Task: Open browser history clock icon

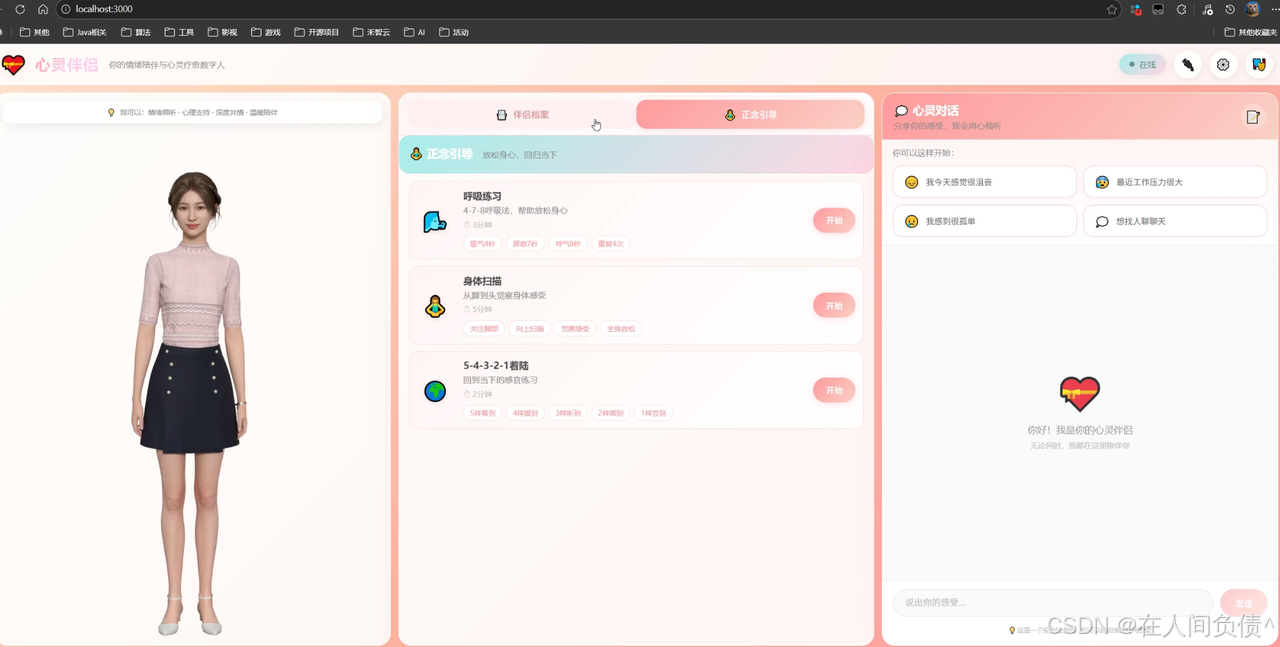Action: coord(1230,9)
